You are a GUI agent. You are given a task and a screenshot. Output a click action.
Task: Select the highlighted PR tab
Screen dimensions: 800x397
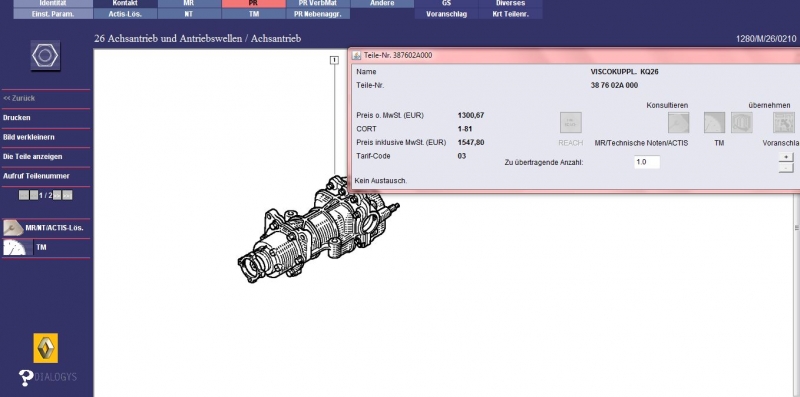pyautogui.click(x=254, y=3)
